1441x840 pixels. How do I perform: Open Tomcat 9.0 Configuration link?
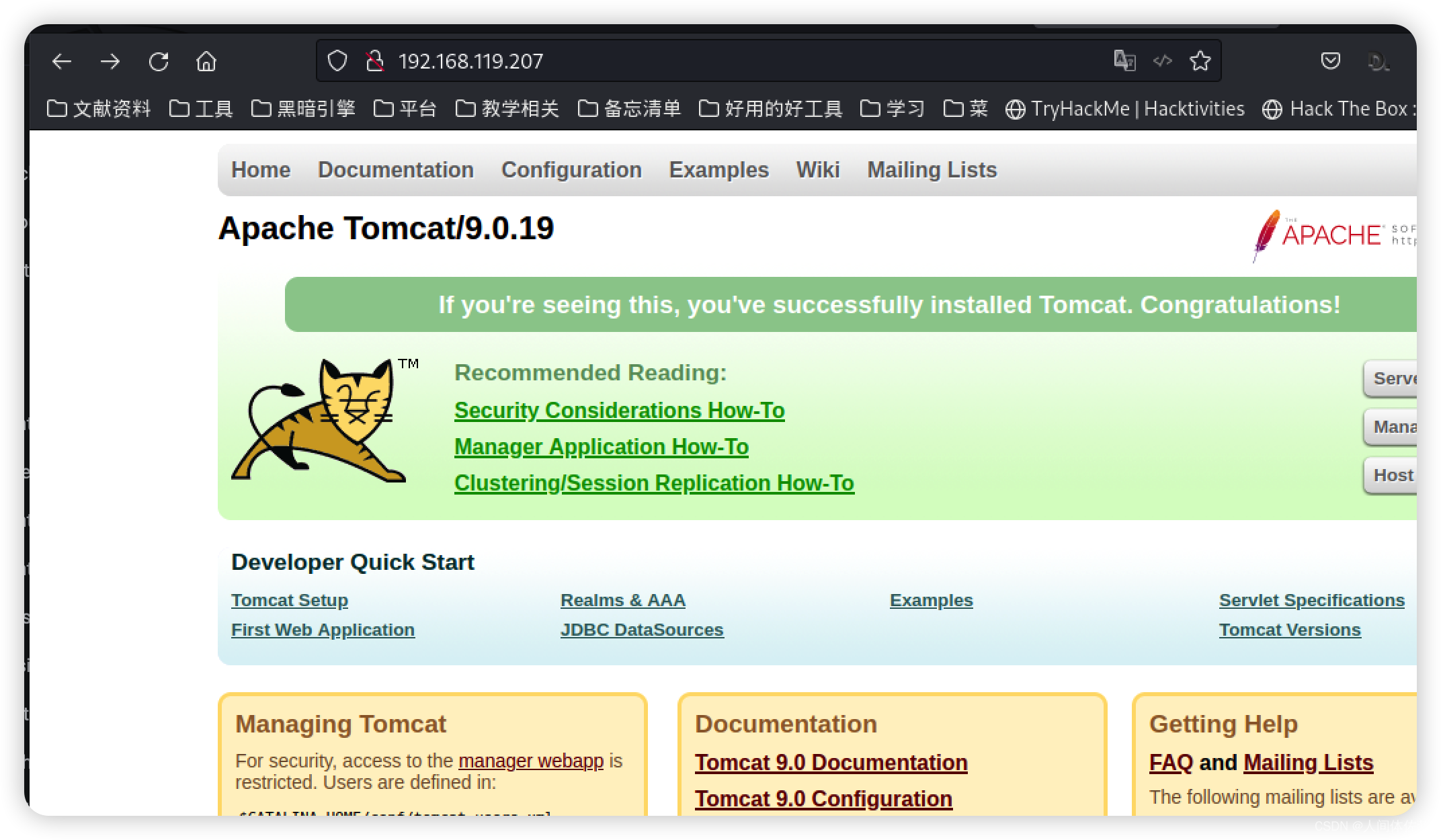coord(823,799)
